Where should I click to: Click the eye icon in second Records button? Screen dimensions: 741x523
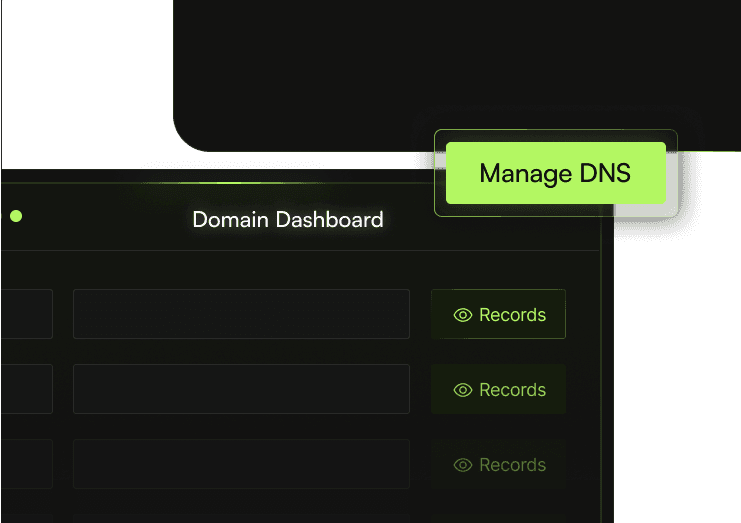pyautogui.click(x=462, y=390)
